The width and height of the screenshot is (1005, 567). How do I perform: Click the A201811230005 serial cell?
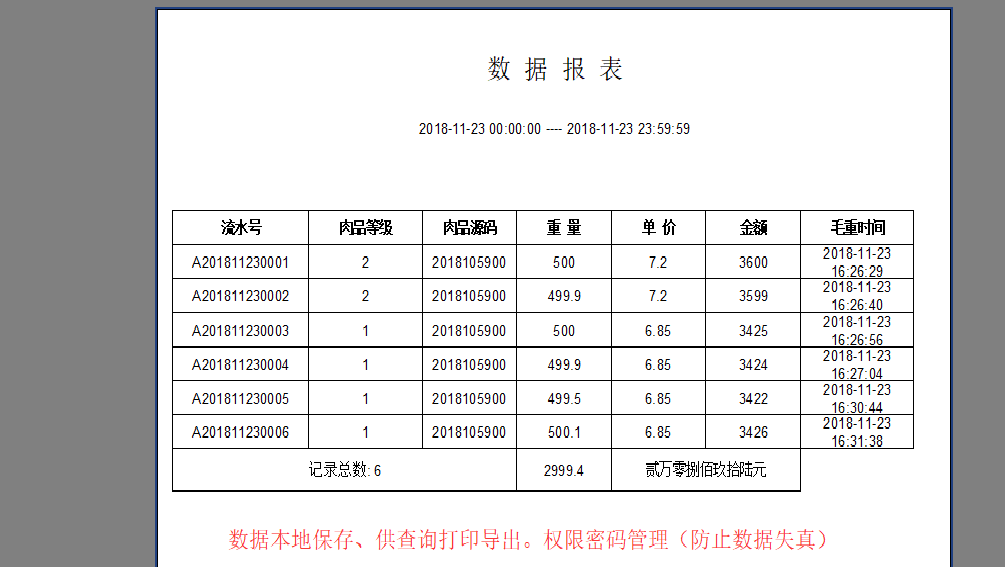241,399
